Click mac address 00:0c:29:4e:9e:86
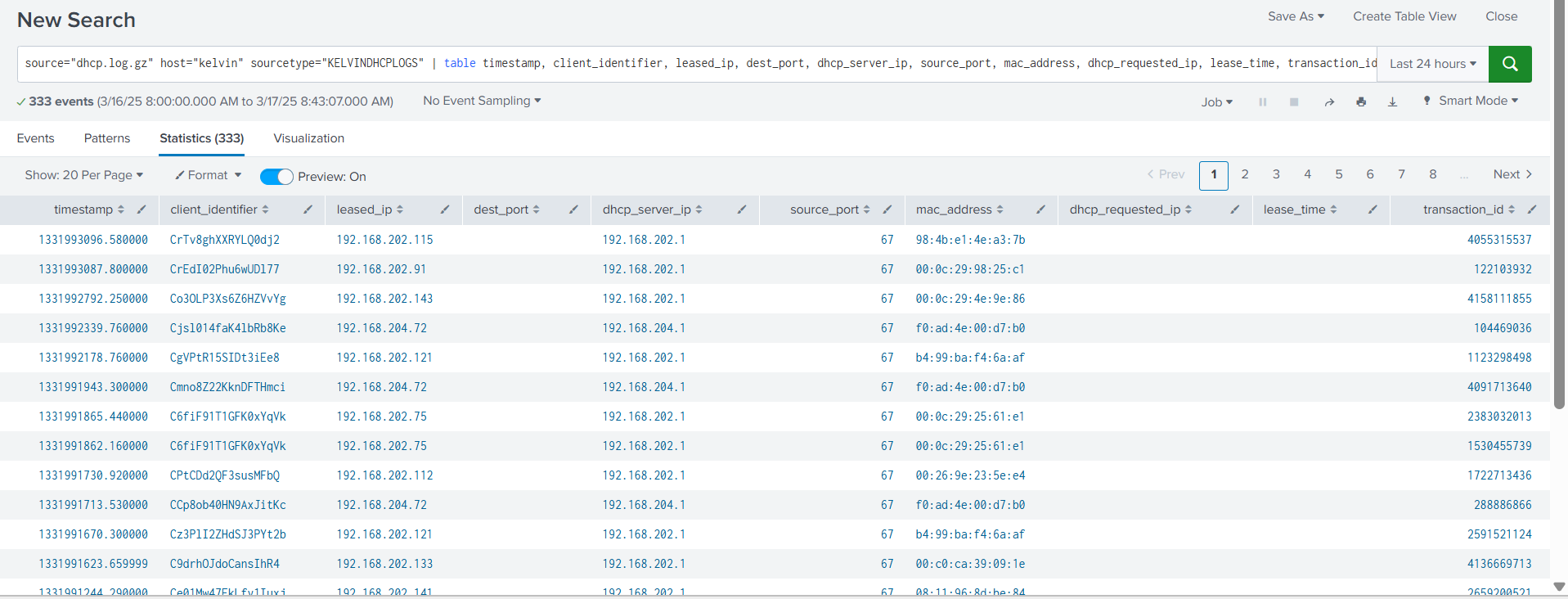Screen dimensions: 1568x599 [970, 299]
